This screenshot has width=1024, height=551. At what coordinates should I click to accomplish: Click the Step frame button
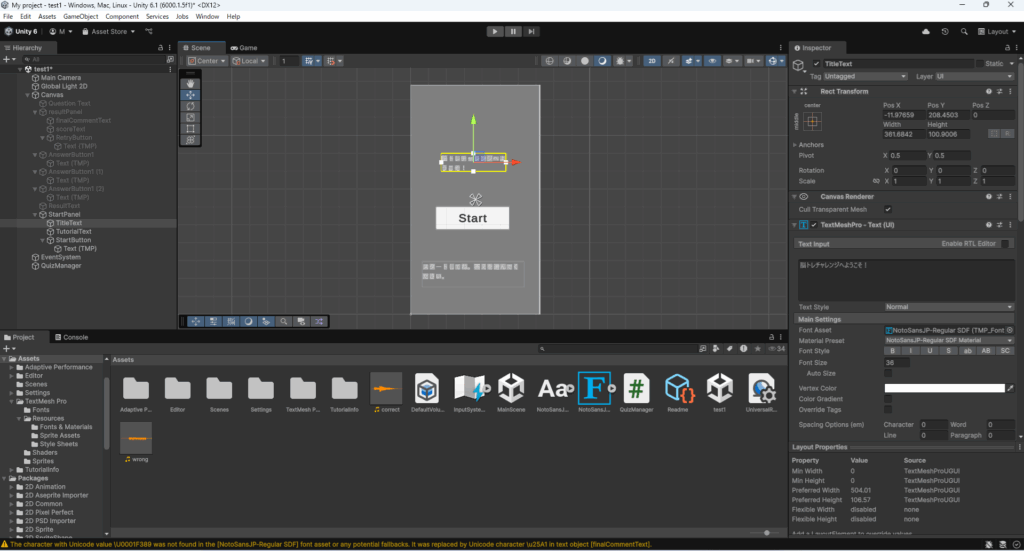pyautogui.click(x=532, y=31)
